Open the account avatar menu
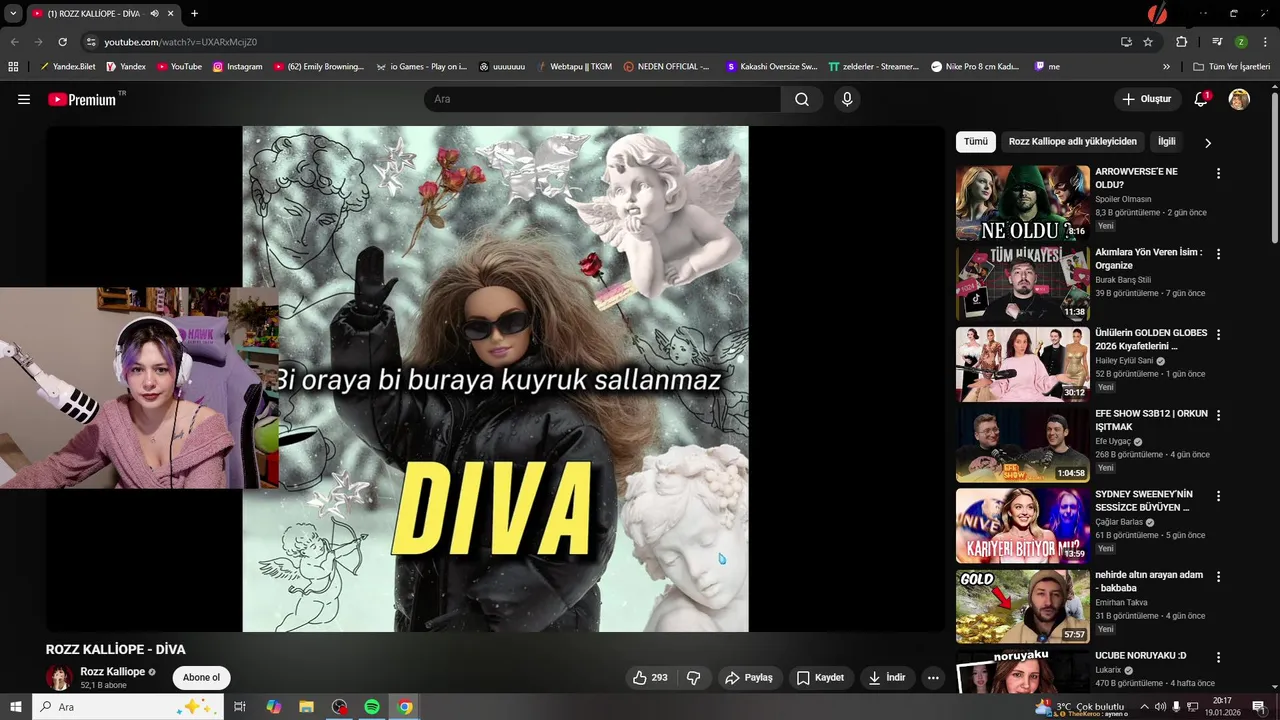The width and height of the screenshot is (1280, 720). click(1239, 99)
